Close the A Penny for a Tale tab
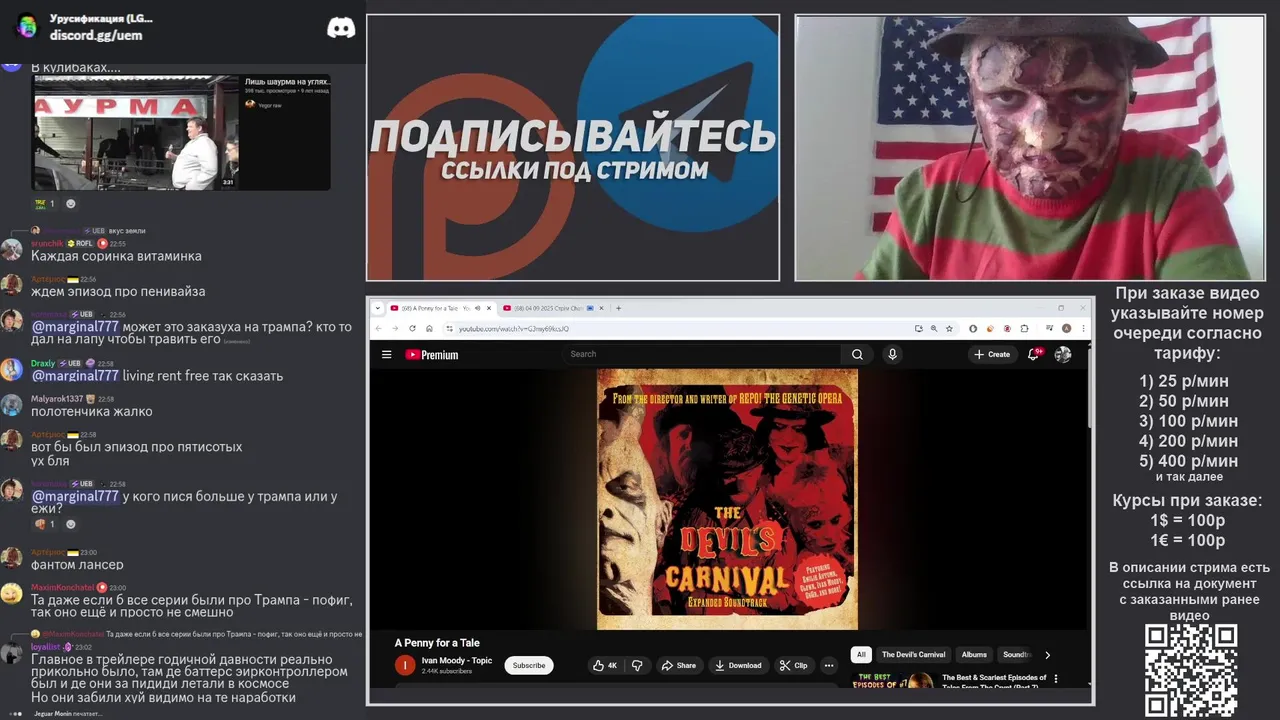The image size is (1280, 720). tap(490, 308)
